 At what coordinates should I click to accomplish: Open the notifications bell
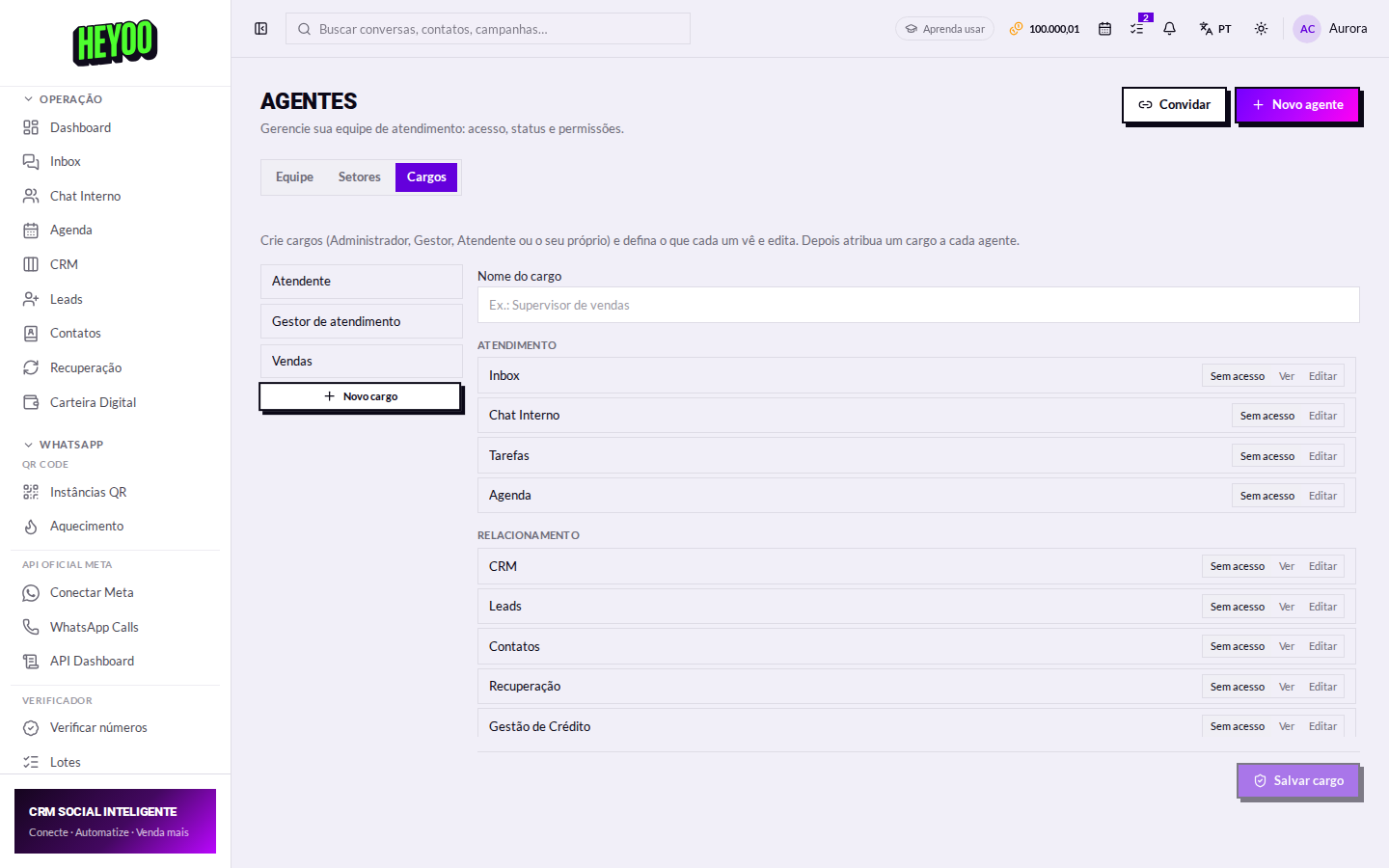1169,29
